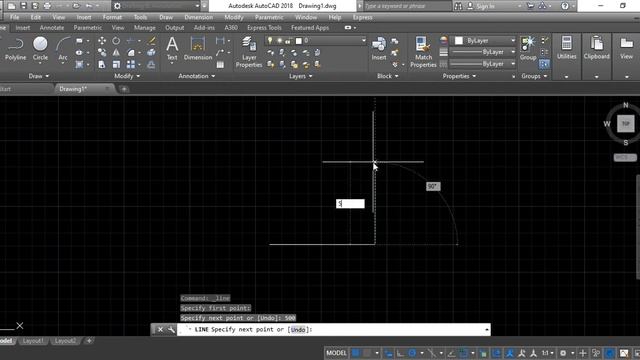
Task: Click the dynamic input length field
Action: pyautogui.click(x=350, y=204)
